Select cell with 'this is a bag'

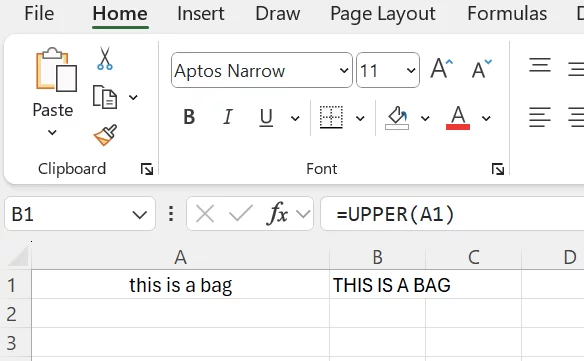181,285
